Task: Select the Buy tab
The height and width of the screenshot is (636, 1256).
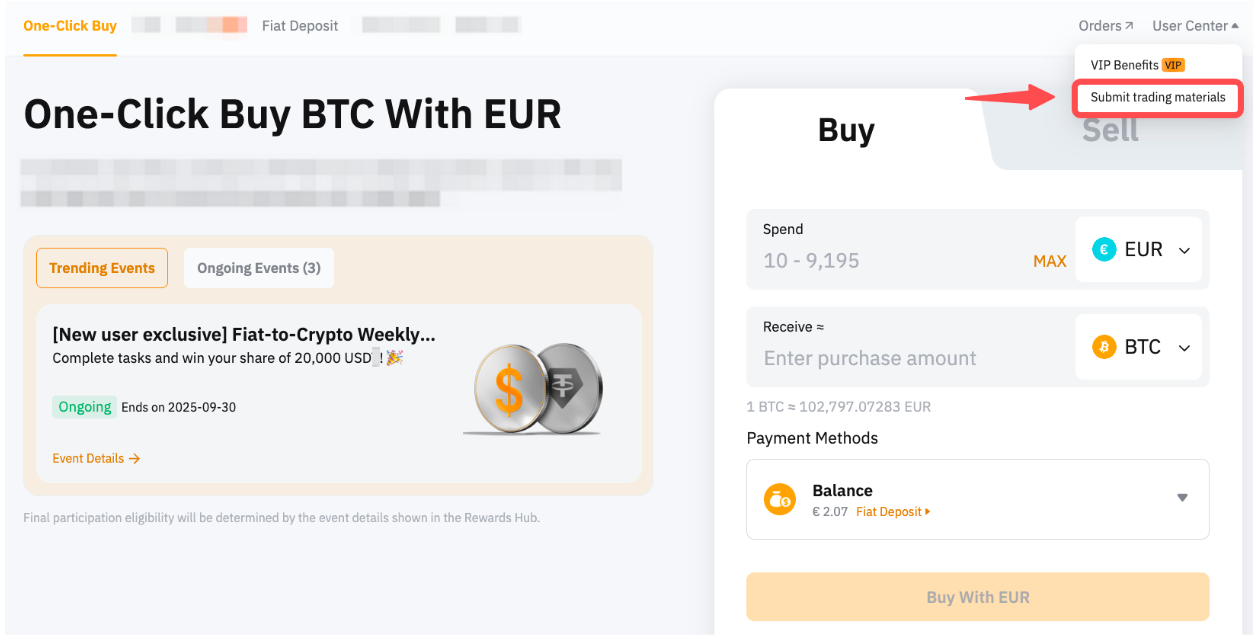Action: [846, 130]
